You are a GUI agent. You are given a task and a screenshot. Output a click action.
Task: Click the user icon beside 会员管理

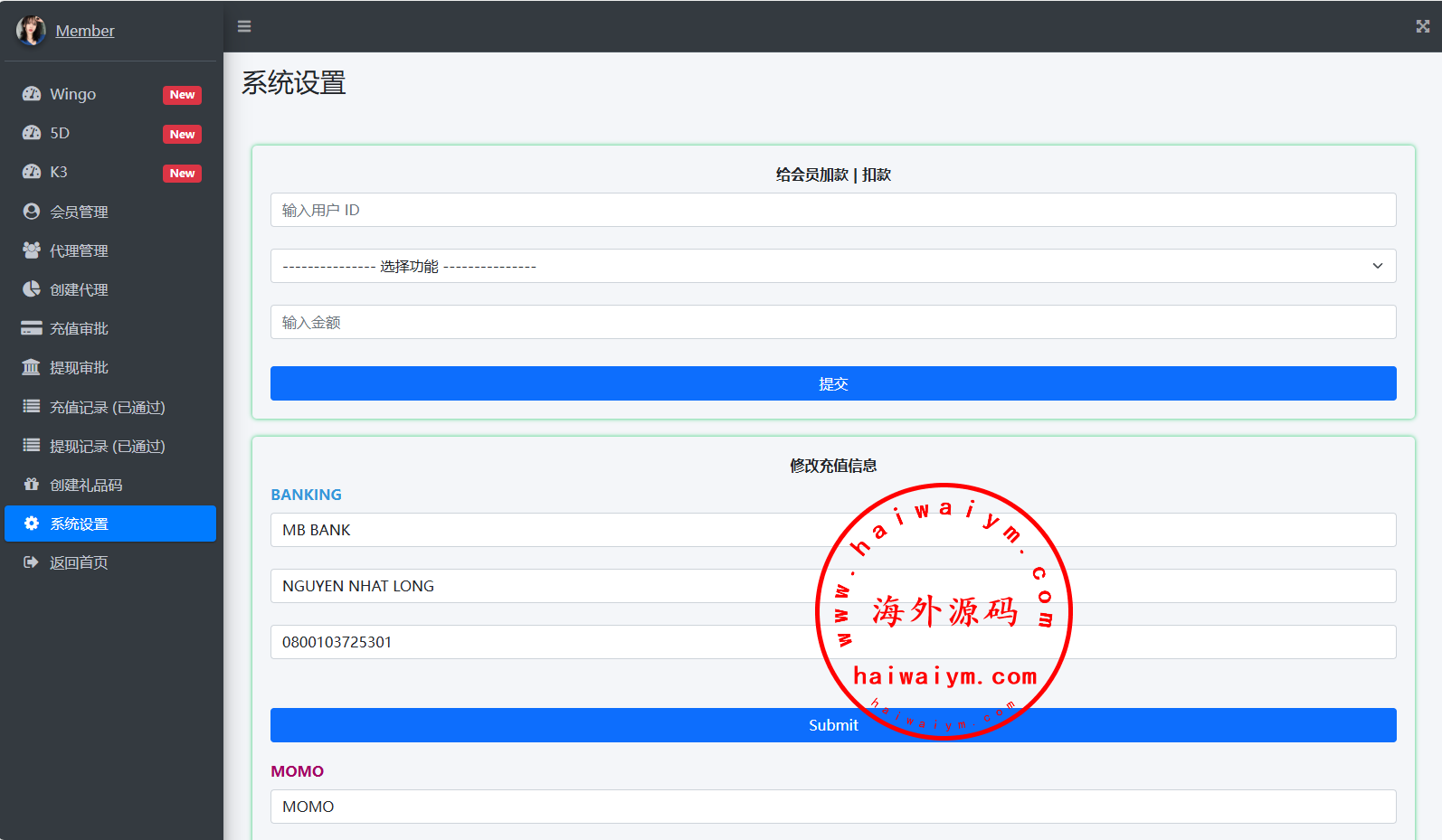(32, 212)
